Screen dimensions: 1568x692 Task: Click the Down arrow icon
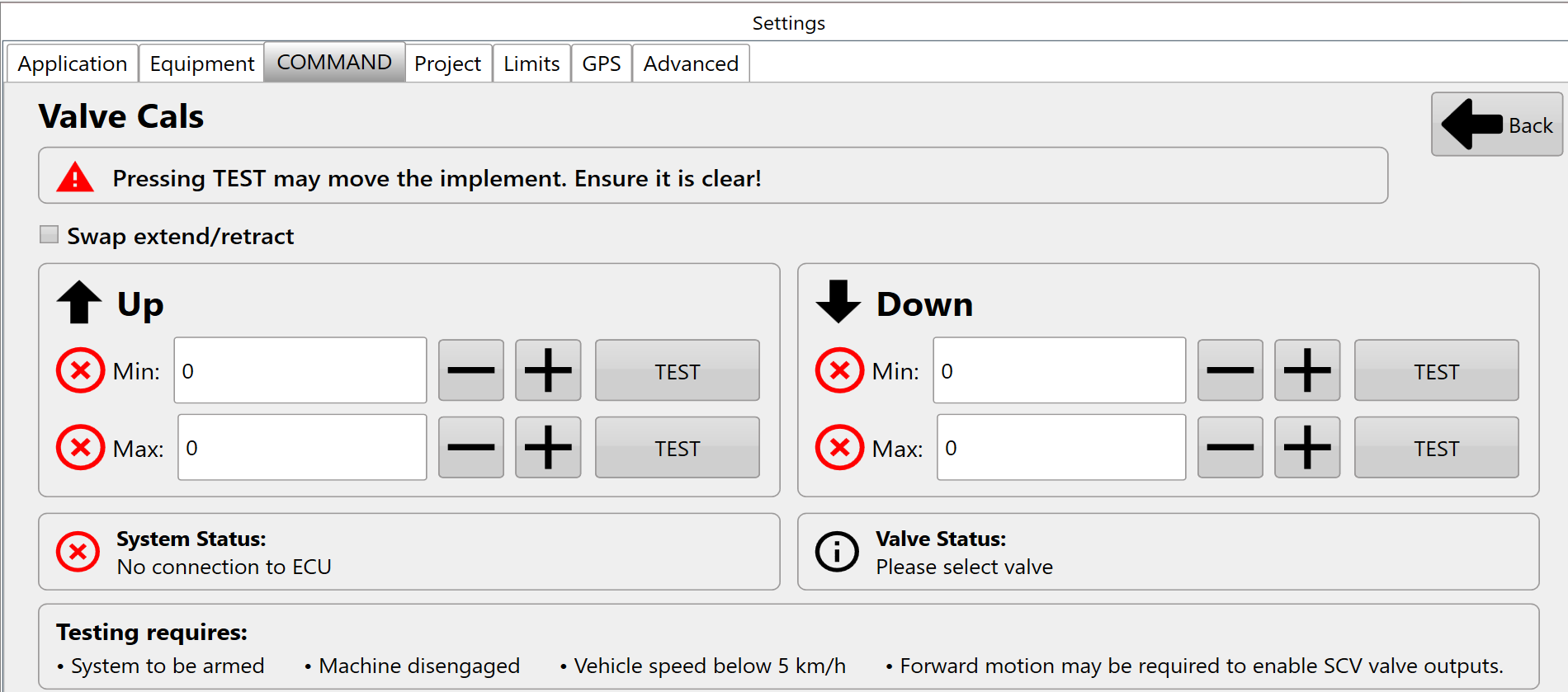pyautogui.click(x=838, y=302)
